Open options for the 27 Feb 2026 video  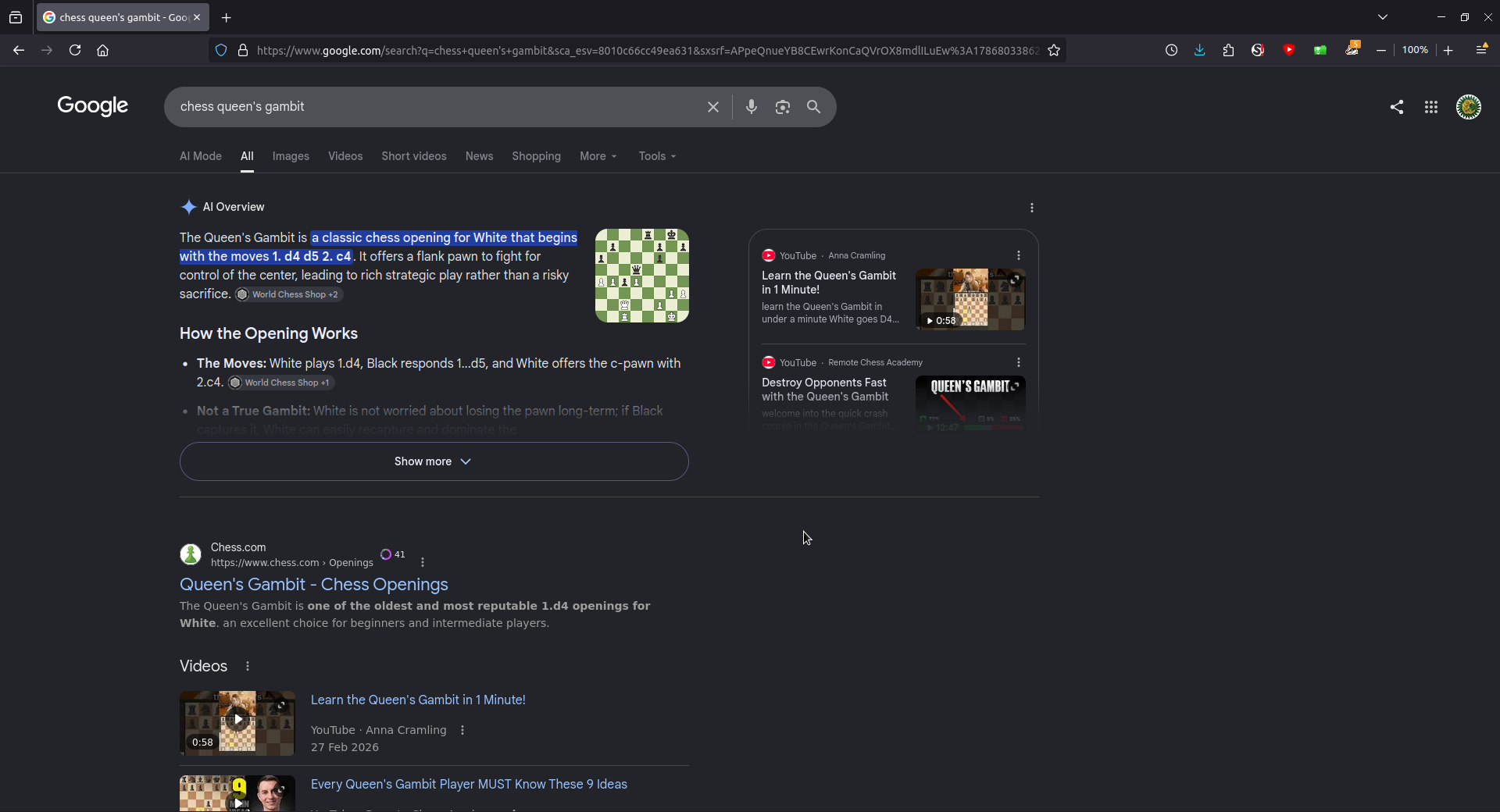click(462, 730)
